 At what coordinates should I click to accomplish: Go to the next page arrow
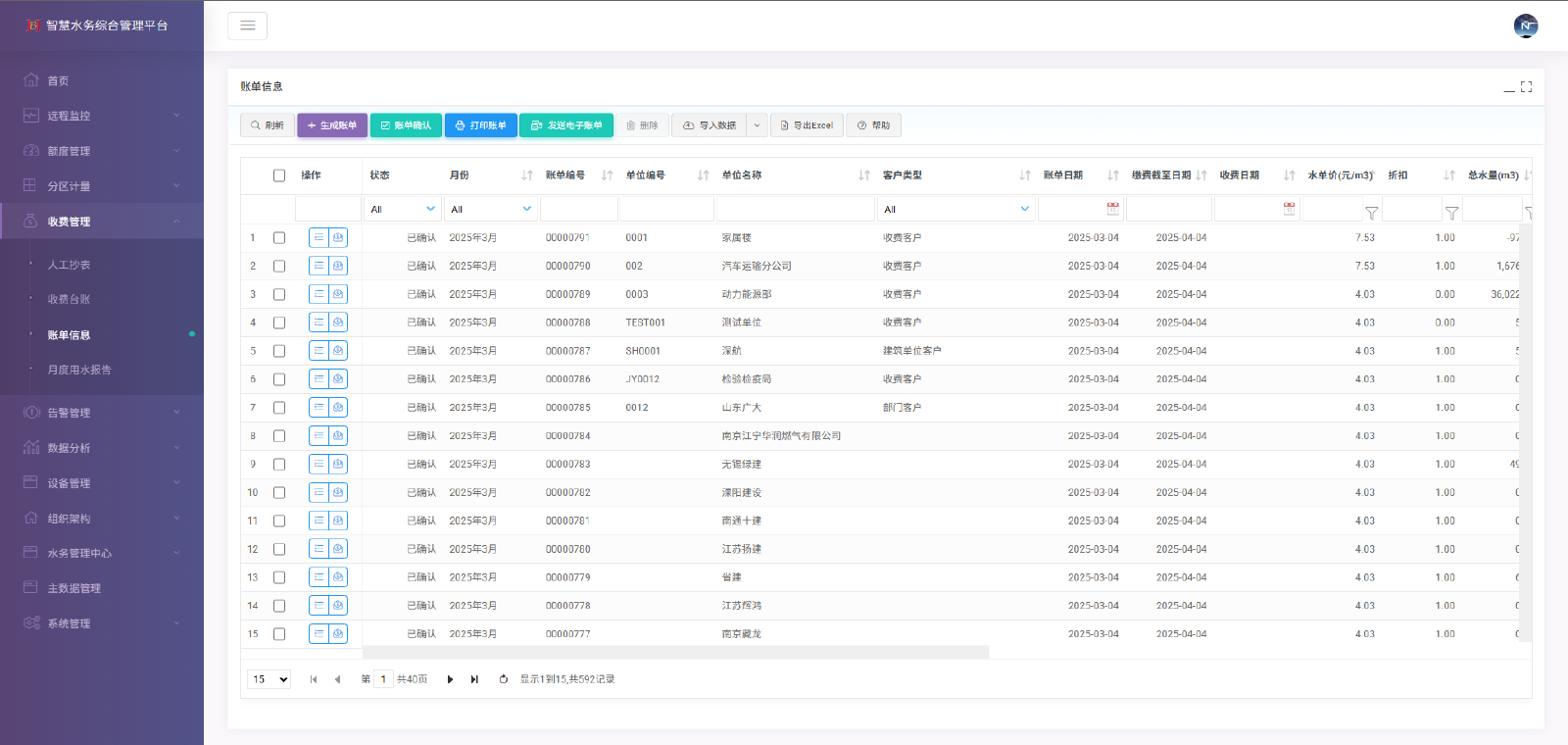[x=450, y=679]
